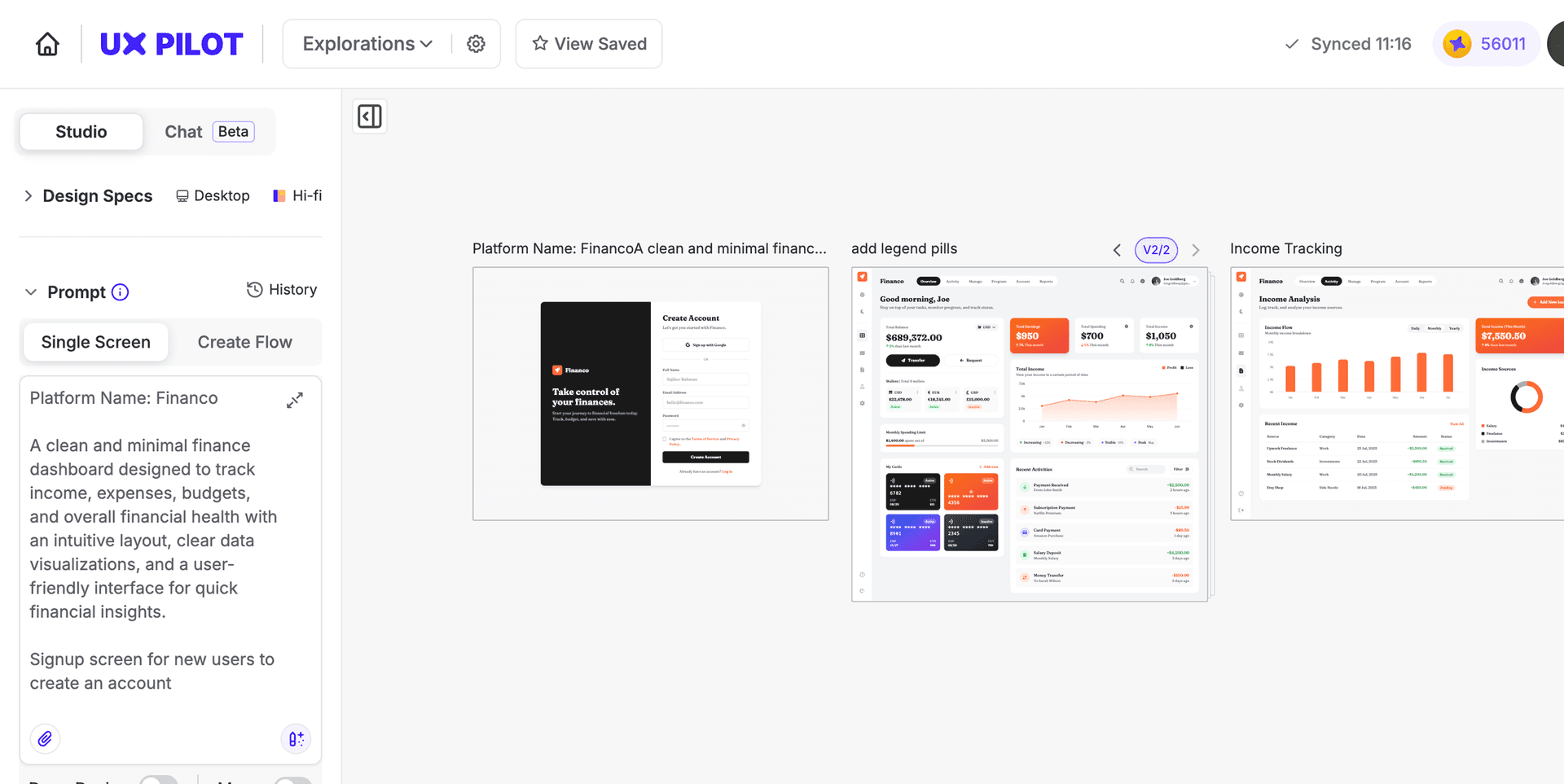Select the Create Flow tab
The height and width of the screenshot is (784, 1564).
pos(244,342)
